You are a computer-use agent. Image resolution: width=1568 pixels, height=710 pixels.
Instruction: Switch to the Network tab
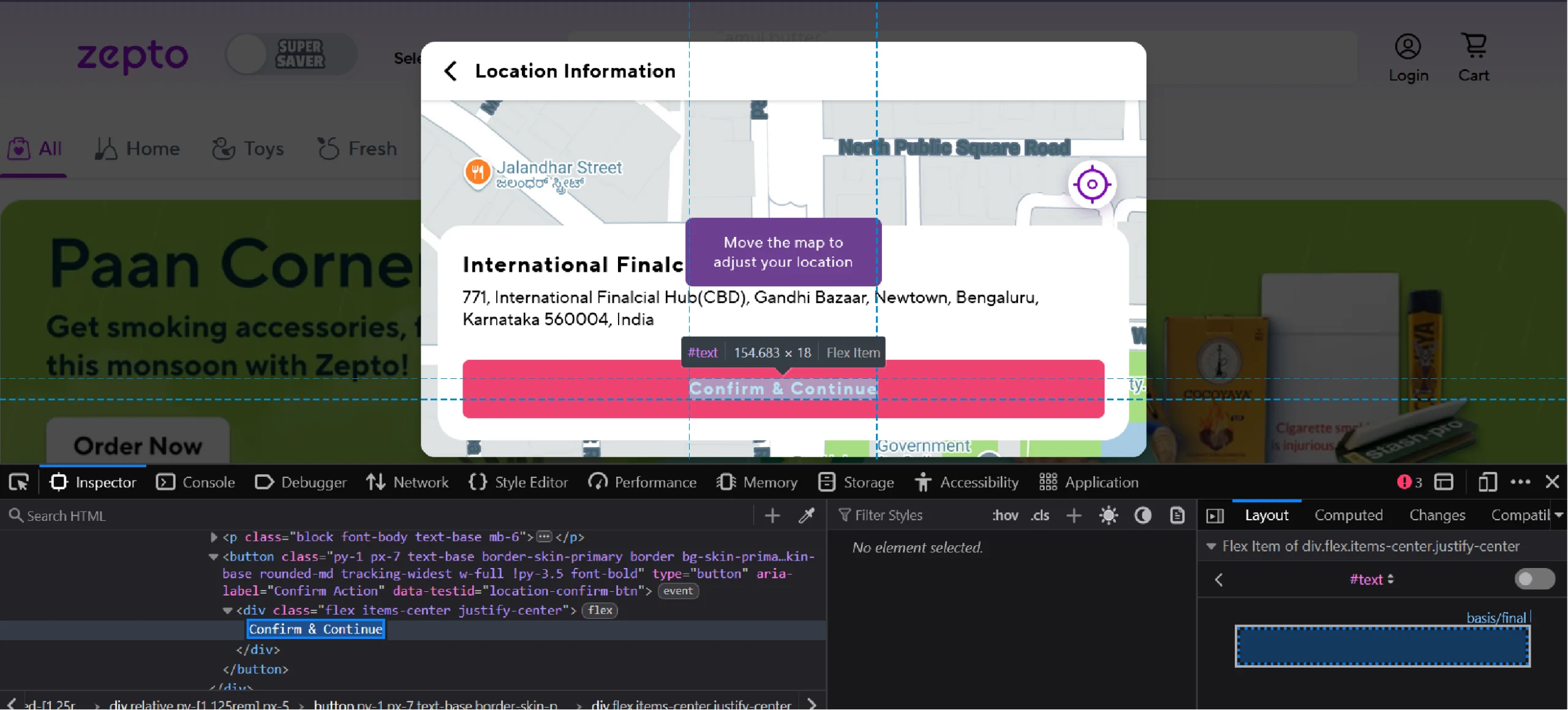407,482
